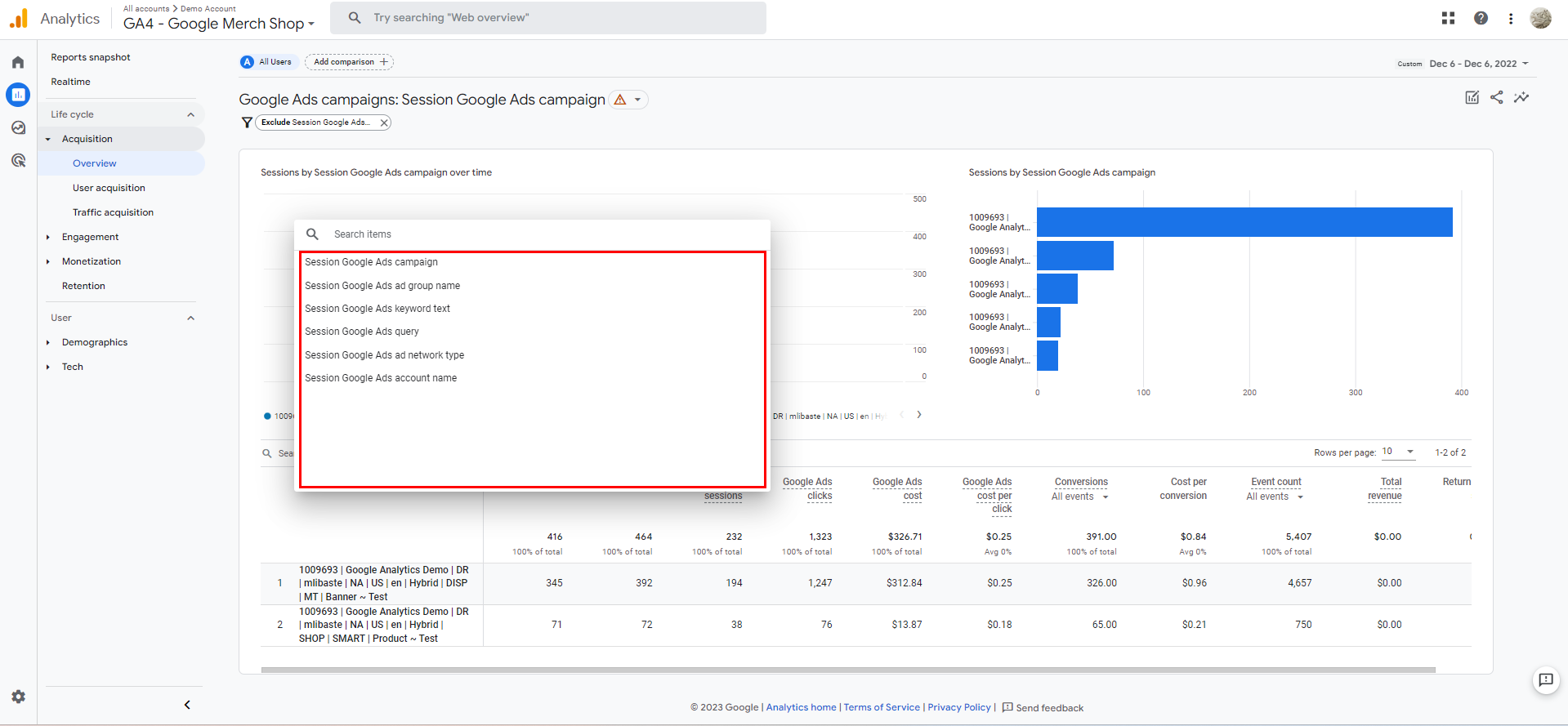Screen dimensions: 1568x726
Task: Click the horizontal table scrollbar
Action: tap(848, 670)
